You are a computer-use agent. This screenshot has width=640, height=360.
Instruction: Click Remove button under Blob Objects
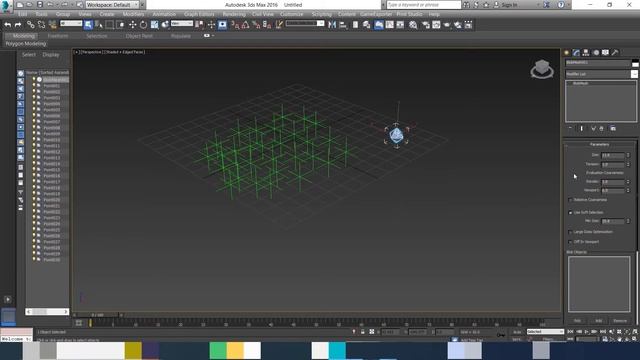point(620,321)
